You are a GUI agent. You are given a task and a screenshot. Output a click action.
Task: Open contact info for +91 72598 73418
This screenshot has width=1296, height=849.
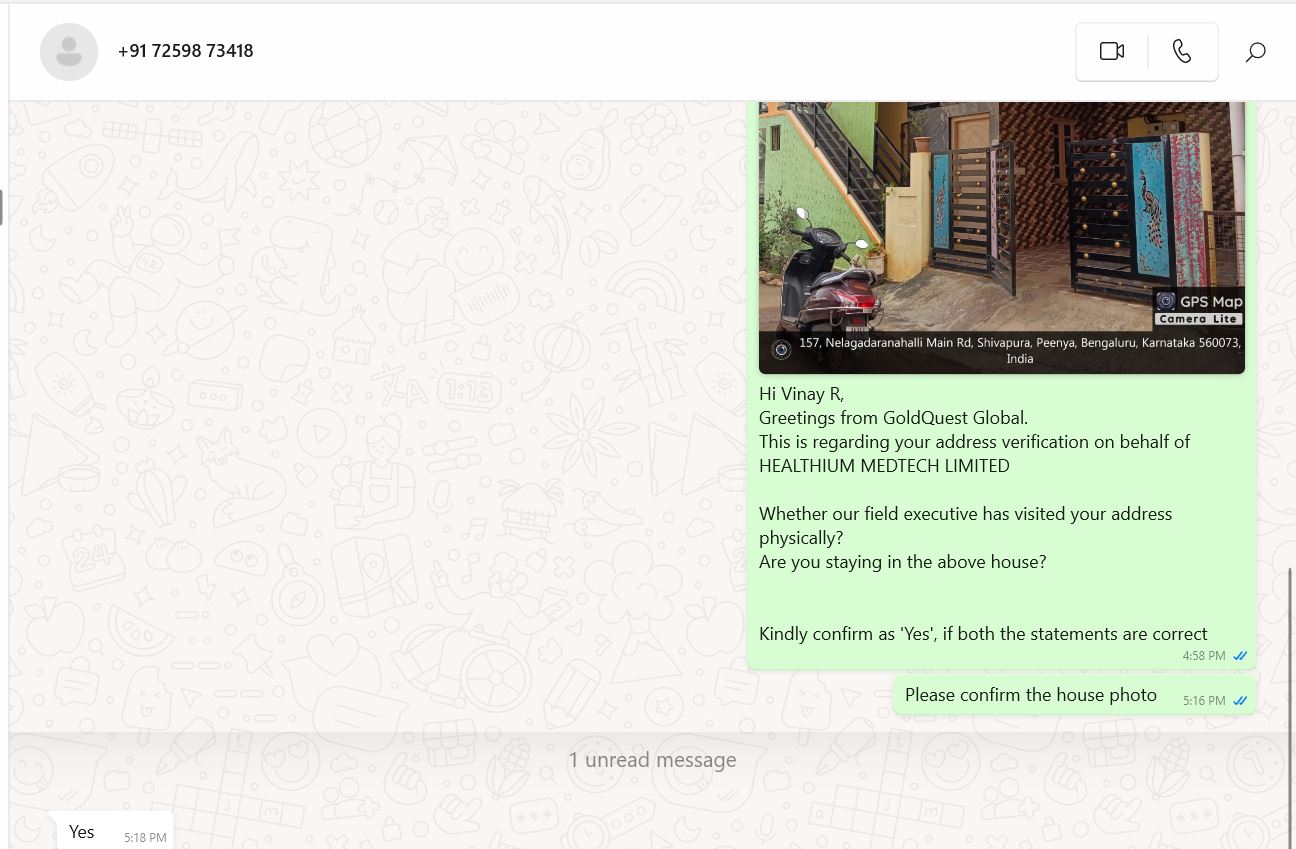point(186,51)
